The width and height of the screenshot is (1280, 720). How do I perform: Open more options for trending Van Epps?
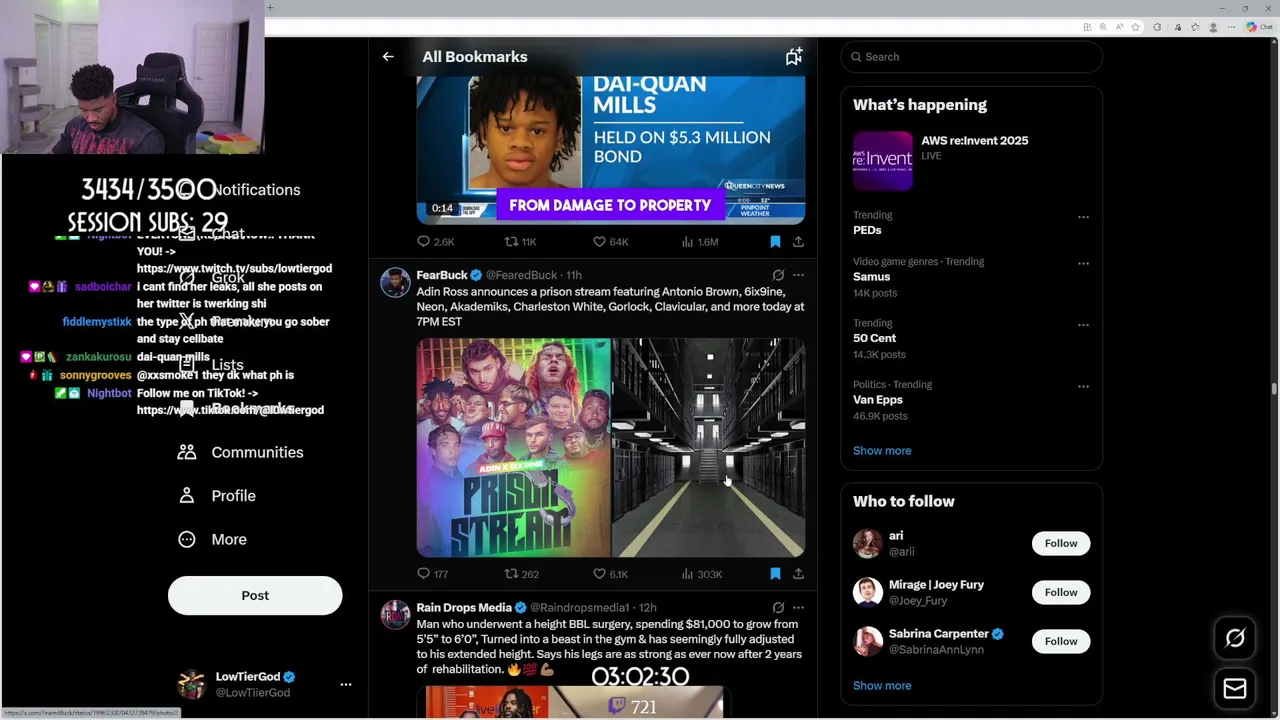click(x=1083, y=387)
